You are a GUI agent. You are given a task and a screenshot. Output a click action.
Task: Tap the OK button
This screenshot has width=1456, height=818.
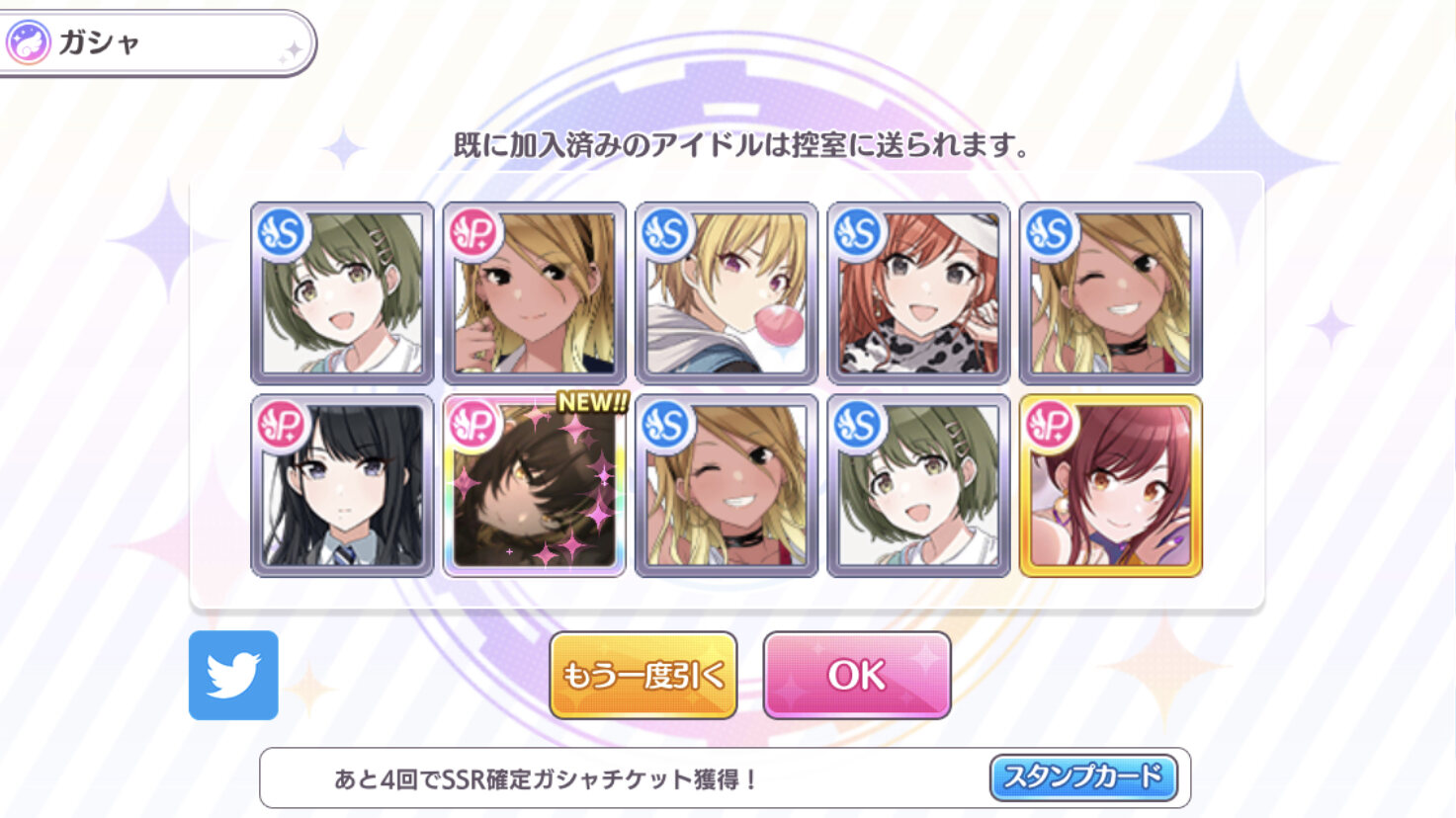pyautogui.click(x=857, y=676)
